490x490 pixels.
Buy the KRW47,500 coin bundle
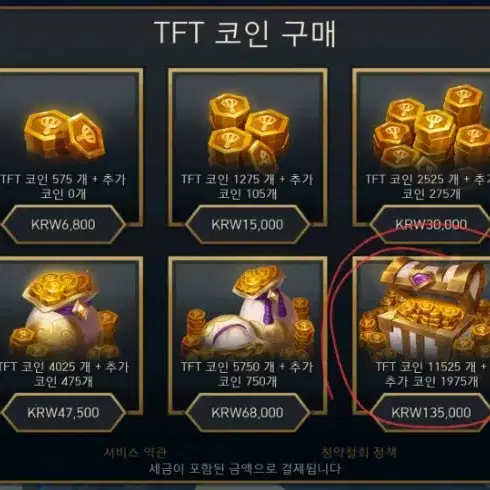[63, 413]
